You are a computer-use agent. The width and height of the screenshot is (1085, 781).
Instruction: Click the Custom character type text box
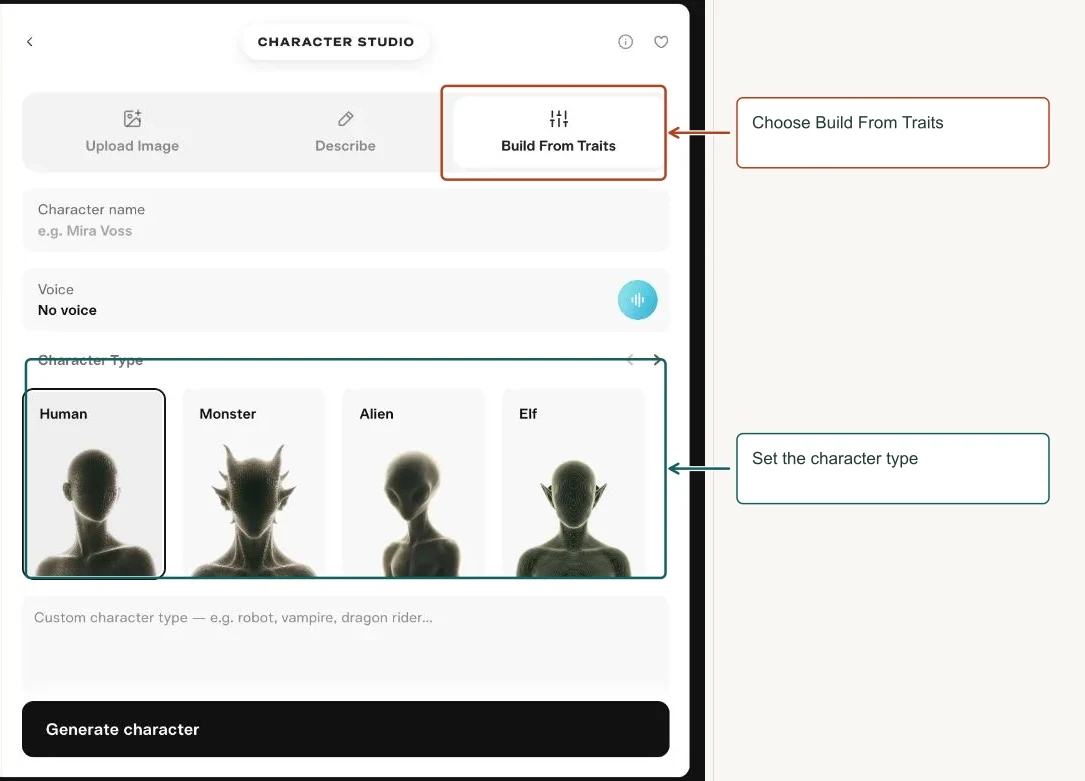tap(346, 643)
